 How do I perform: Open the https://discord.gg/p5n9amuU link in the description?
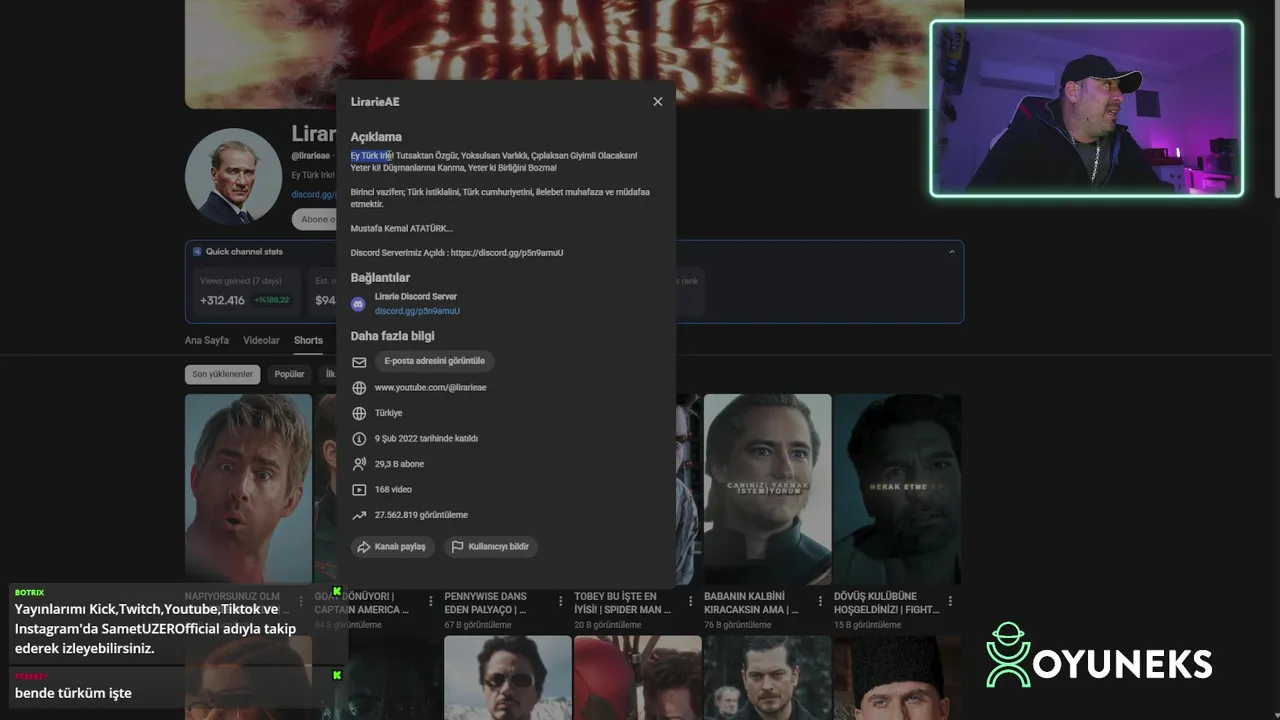(x=507, y=253)
